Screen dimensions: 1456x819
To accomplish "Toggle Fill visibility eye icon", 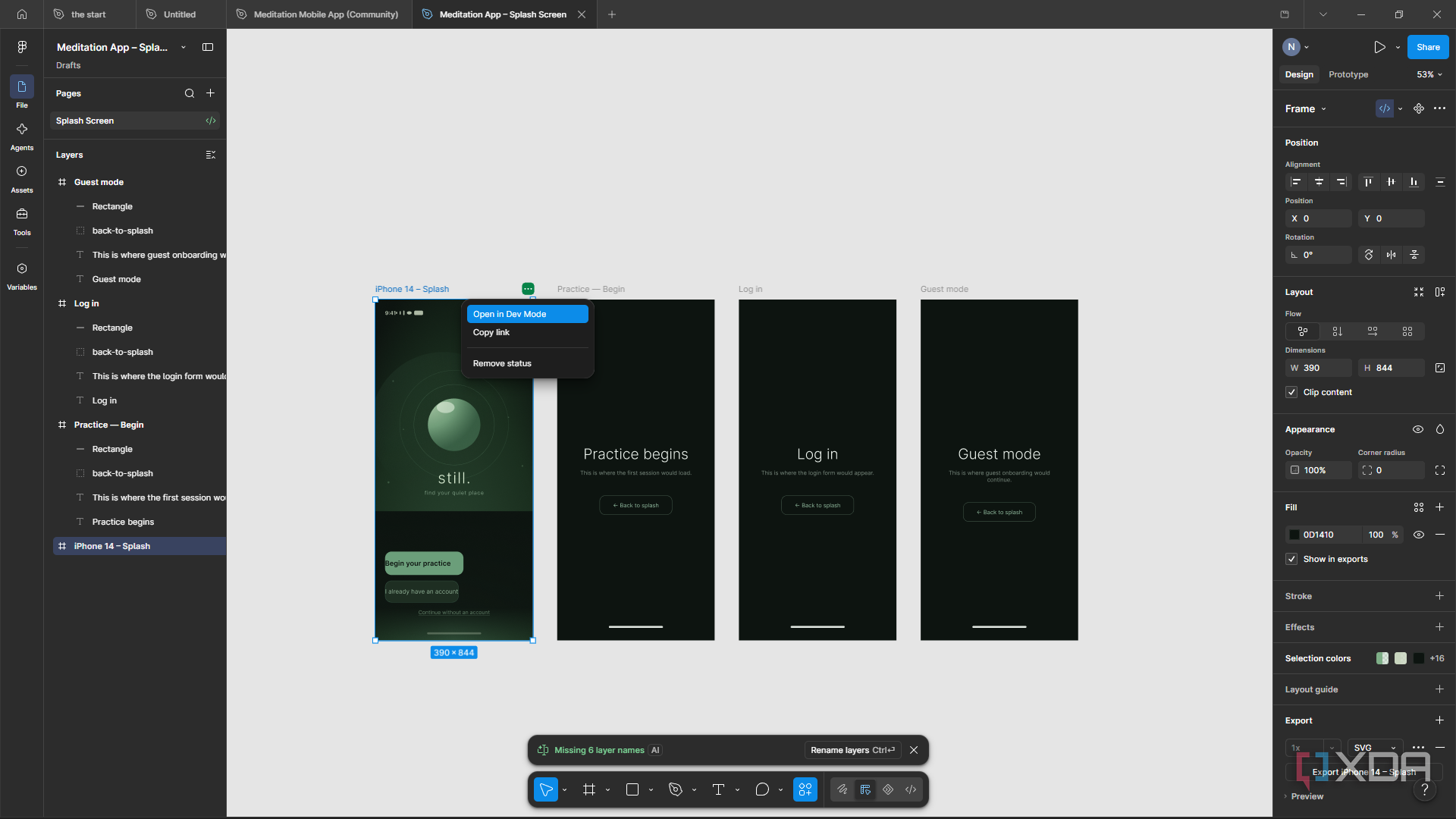I will (1419, 535).
